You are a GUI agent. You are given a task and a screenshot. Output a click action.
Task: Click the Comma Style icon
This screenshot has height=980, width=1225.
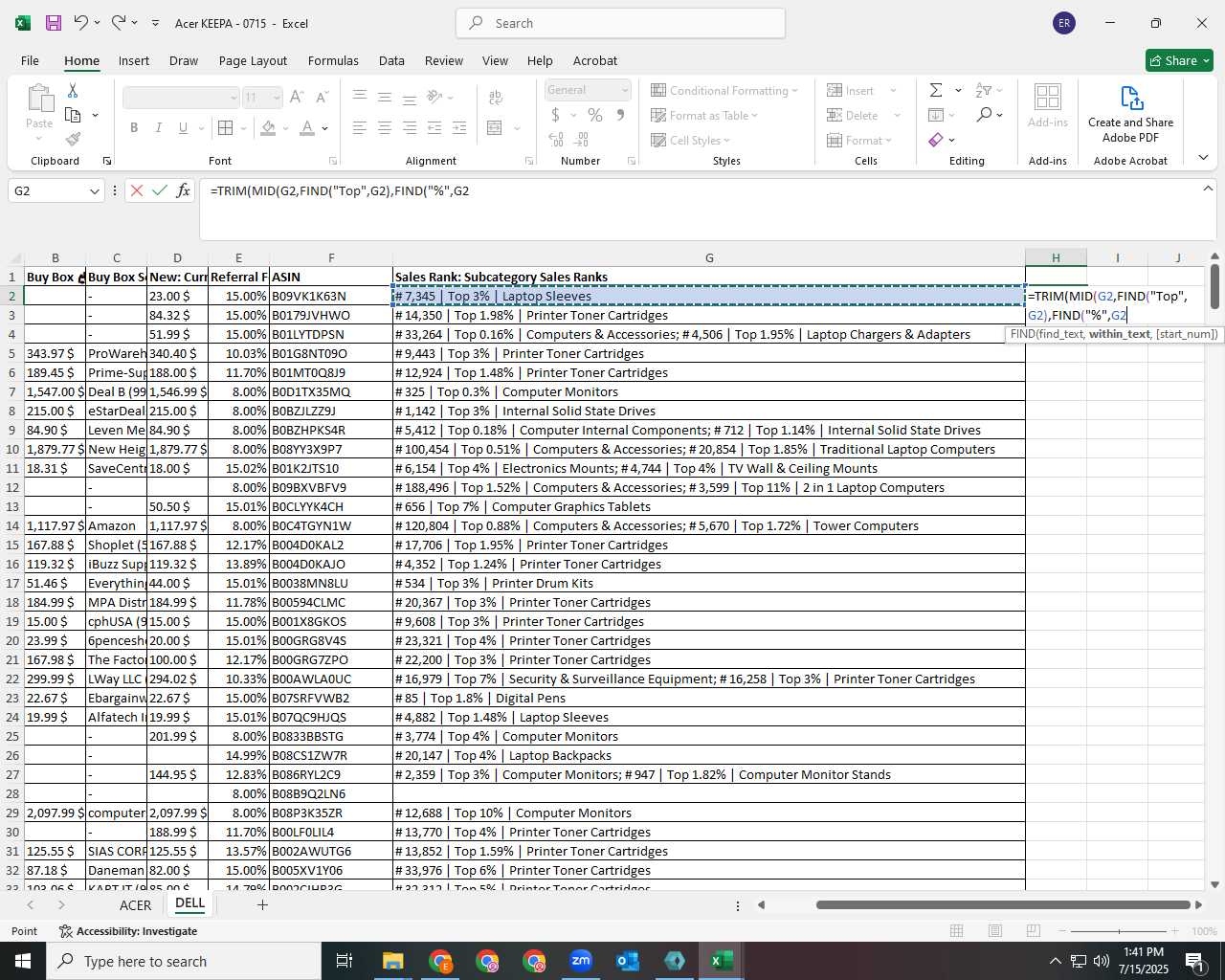tap(620, 115)
